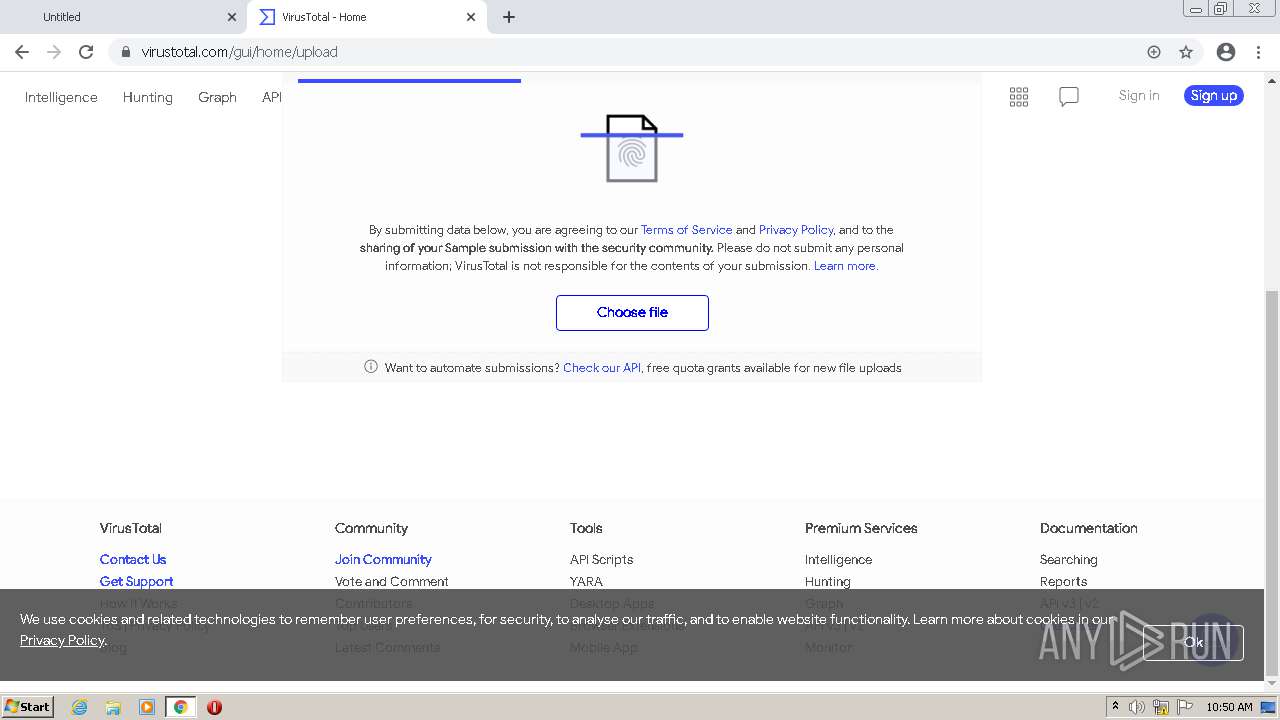Click the Choose file button
The image size is (1280, 720).
pos(632,312)
